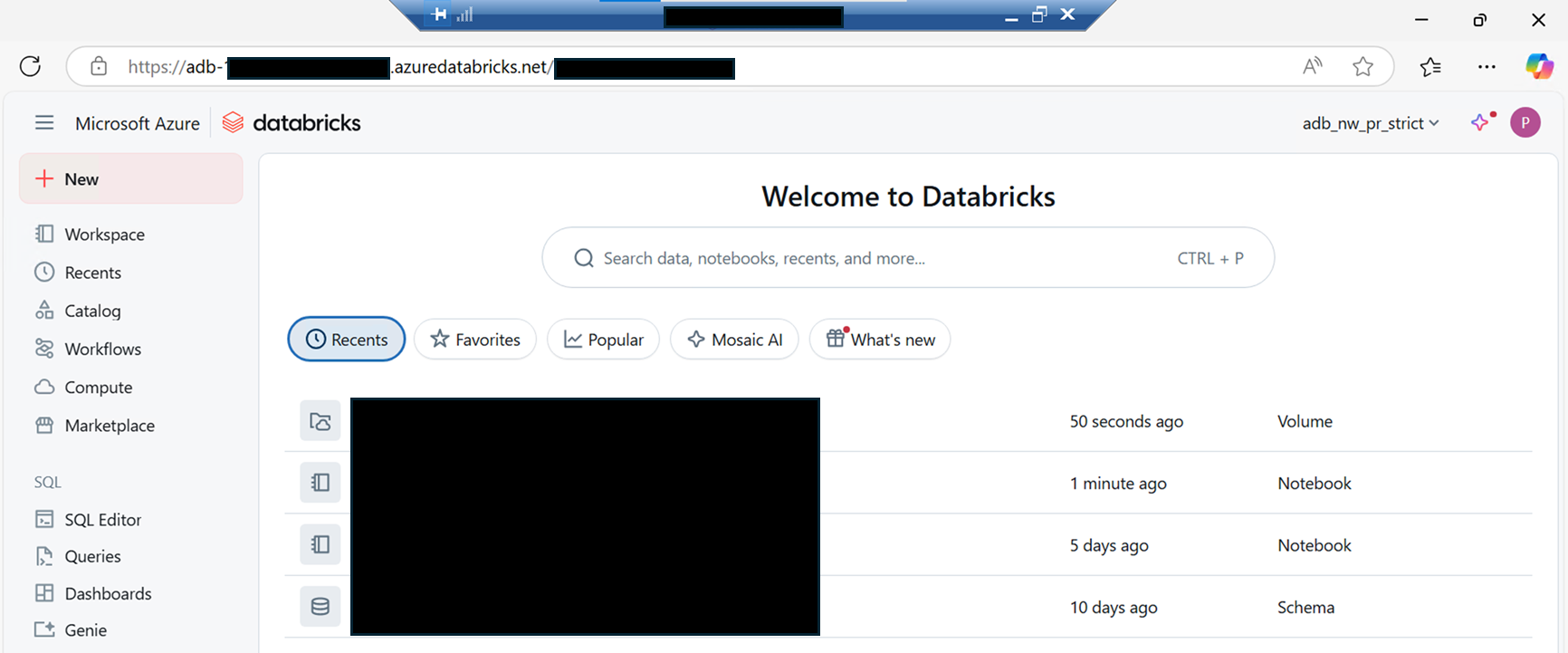Click the Microsoft Azure label

138,123
